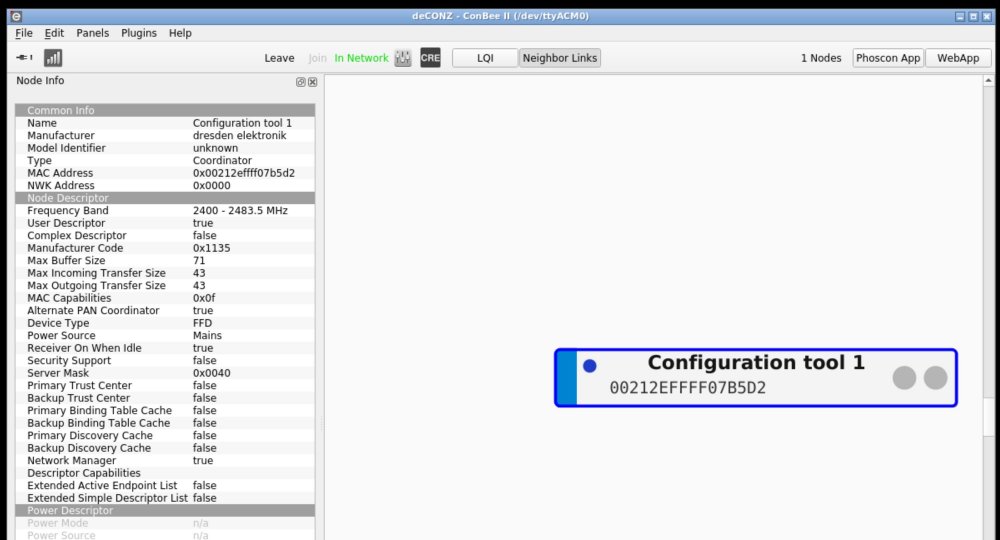1000x540 pixels.
Task: Open the Phoscon App
Action: coord(888,58)
